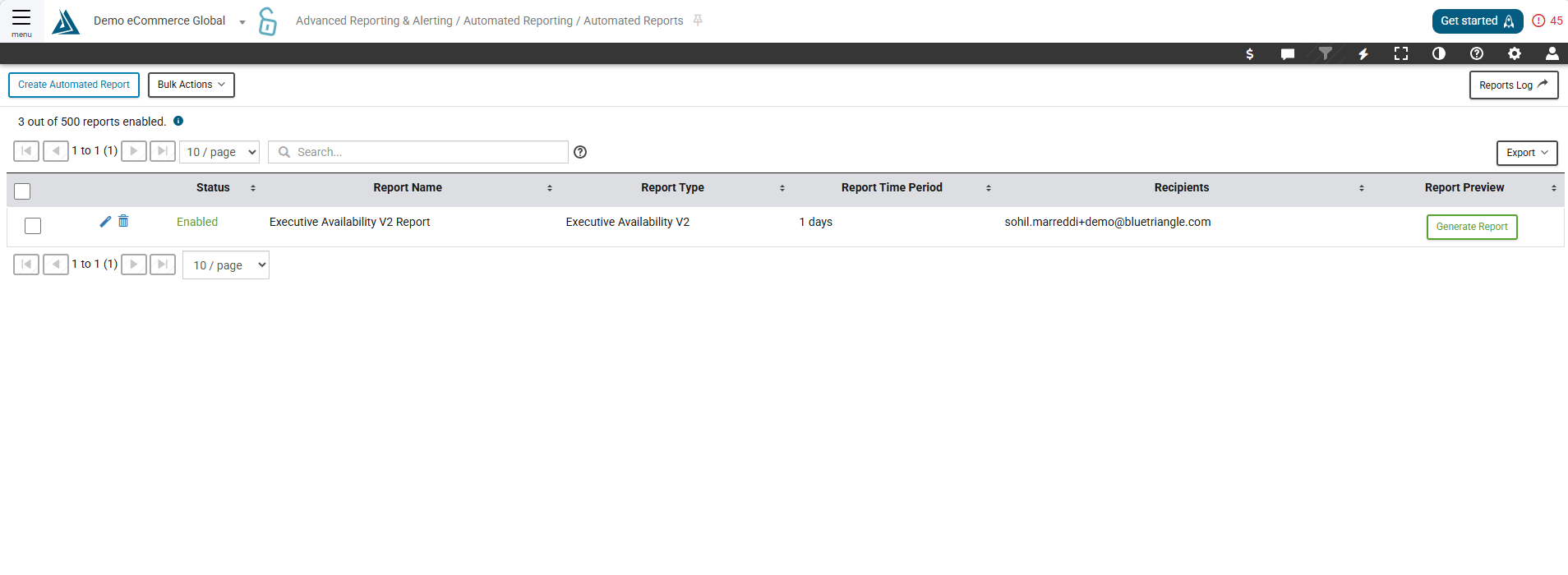Open the user profile icon
Image resolution: width=1568 pixels, height=575 pixels.
(x=1552, y=53)
